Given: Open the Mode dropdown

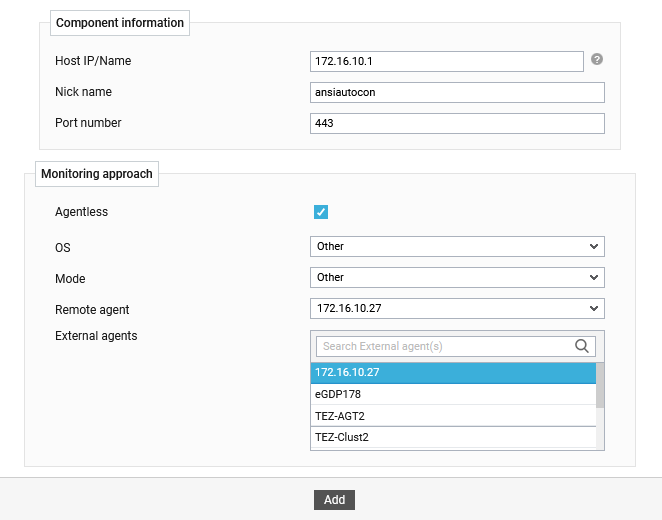Looking at the screenshot, I should tap(457, 278).
